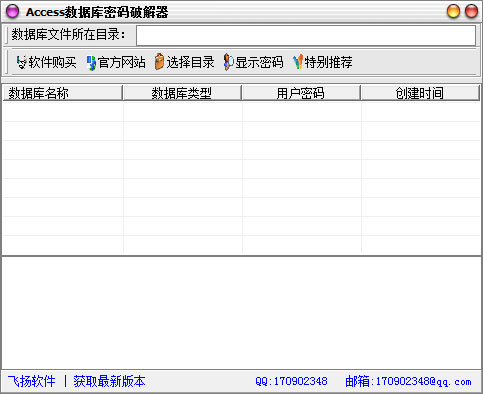Click the 选择目录 label text

click(190, 62)
